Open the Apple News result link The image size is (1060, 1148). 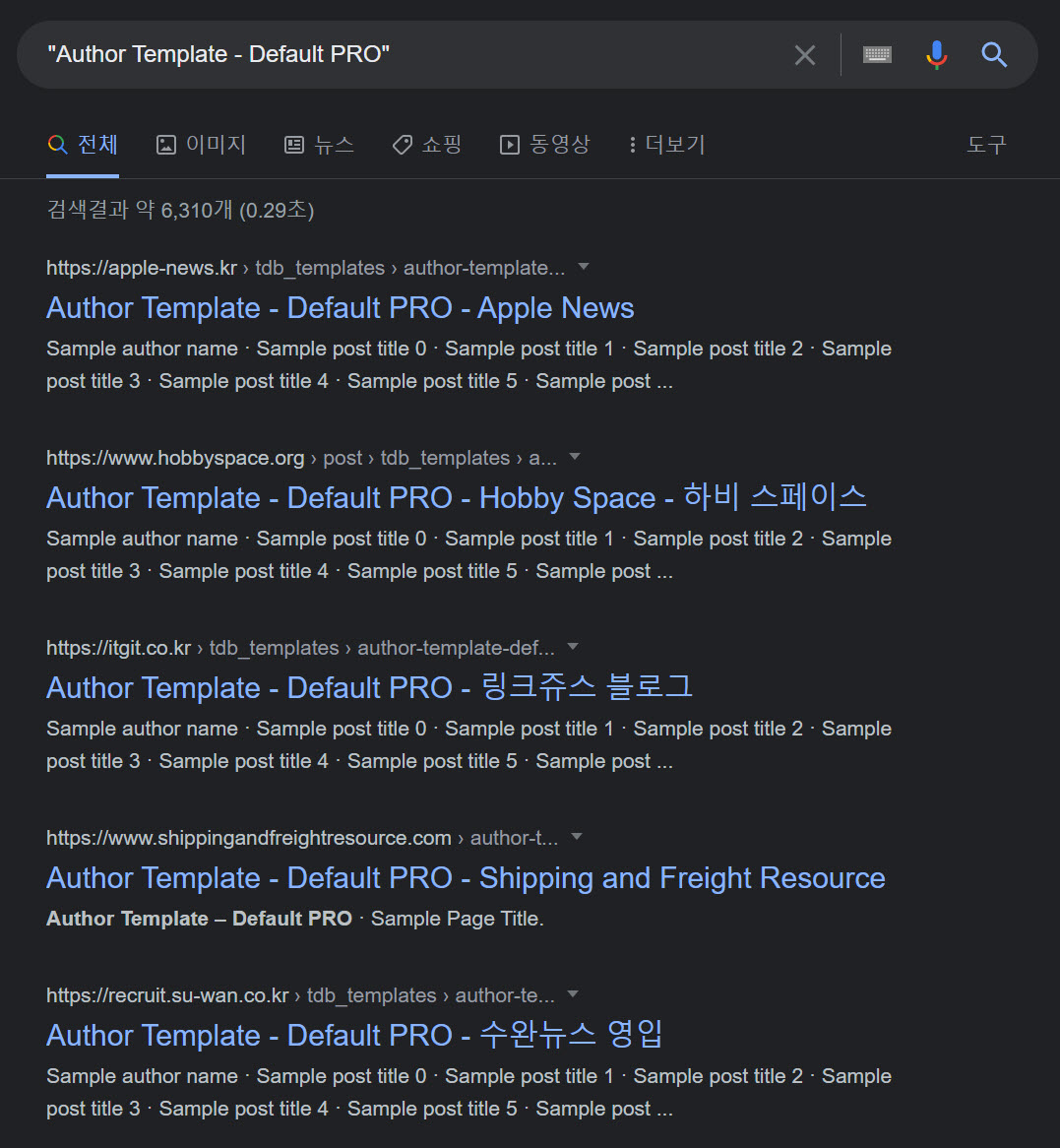(341, 308)
